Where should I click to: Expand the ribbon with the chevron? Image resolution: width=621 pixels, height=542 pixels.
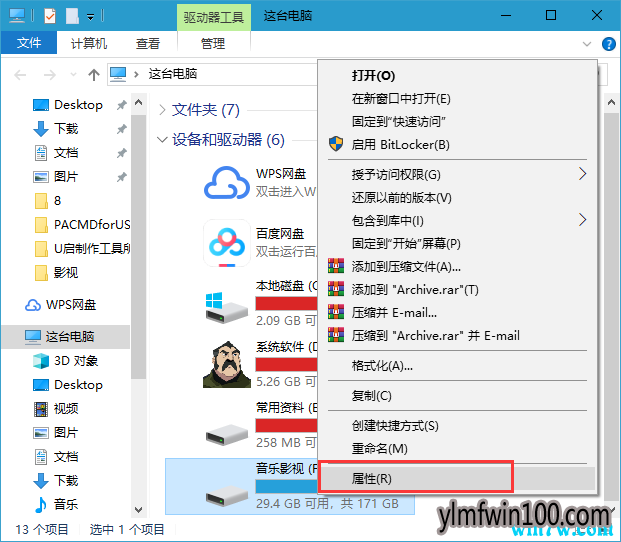[x=587, y=44]
